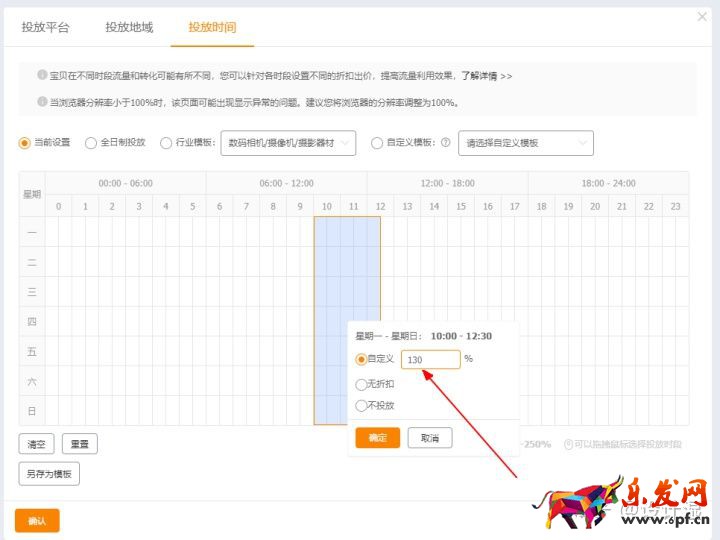Click the custom discount field showing 130
This screenshot has height=540, width=720.
coord(430,359)
